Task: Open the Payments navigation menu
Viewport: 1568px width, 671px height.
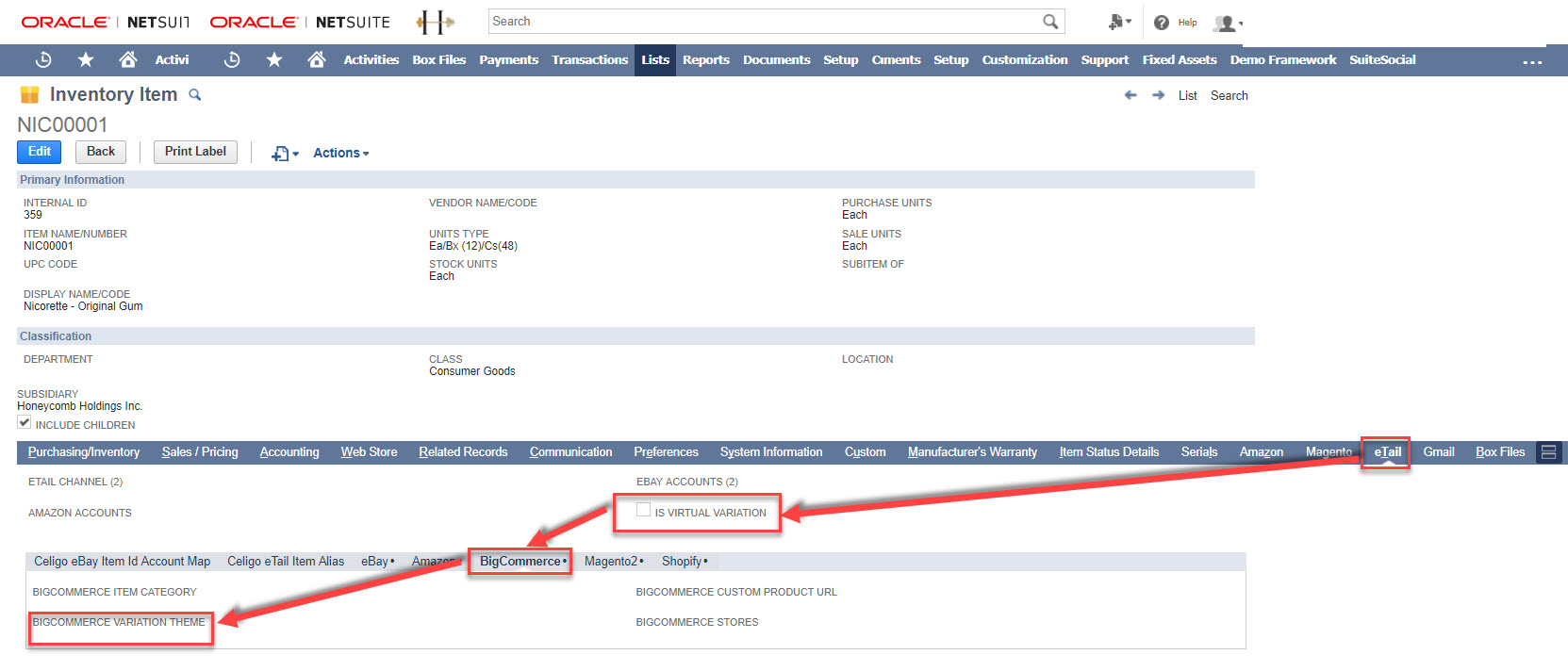Action: (509, 59)
